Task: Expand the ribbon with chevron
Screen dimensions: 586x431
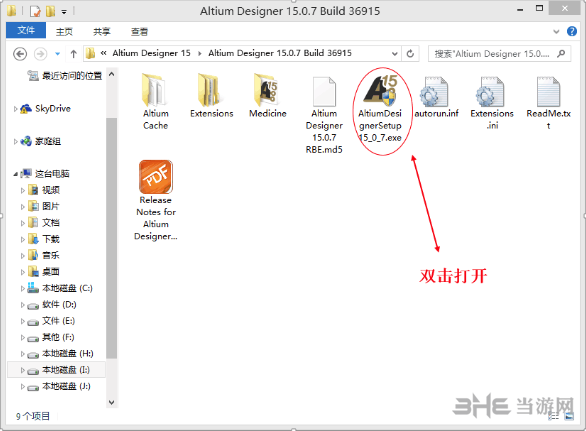Action: coord(556,31)
